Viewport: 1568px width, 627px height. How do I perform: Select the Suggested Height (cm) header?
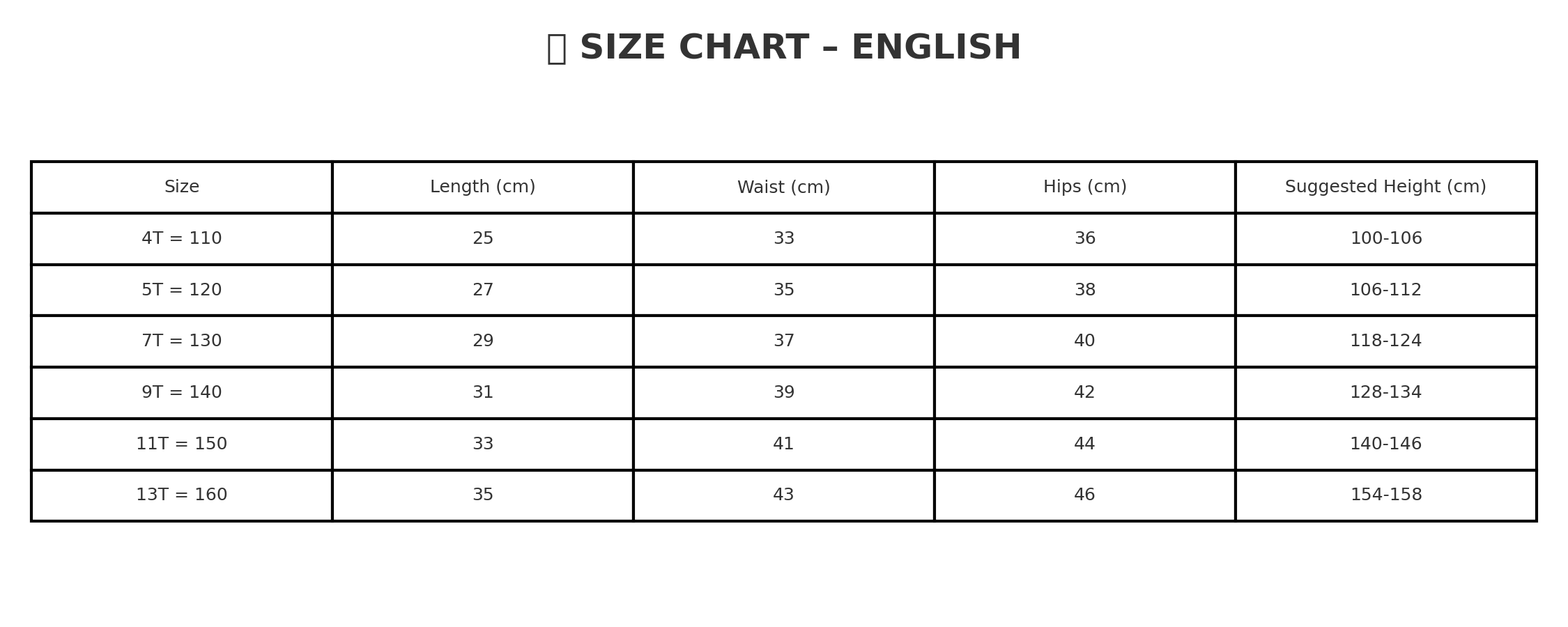point(1385,187)
